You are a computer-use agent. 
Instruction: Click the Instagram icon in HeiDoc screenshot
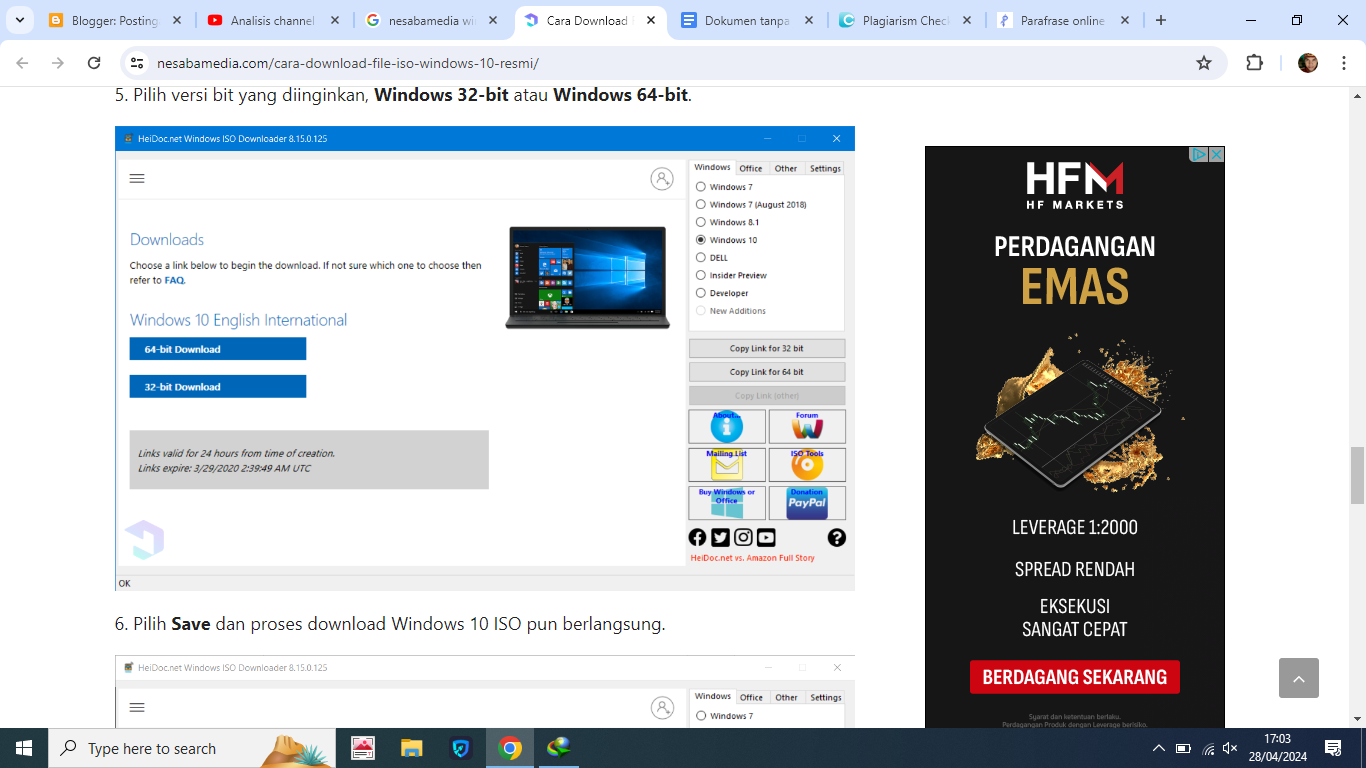(x=743, y=537)
